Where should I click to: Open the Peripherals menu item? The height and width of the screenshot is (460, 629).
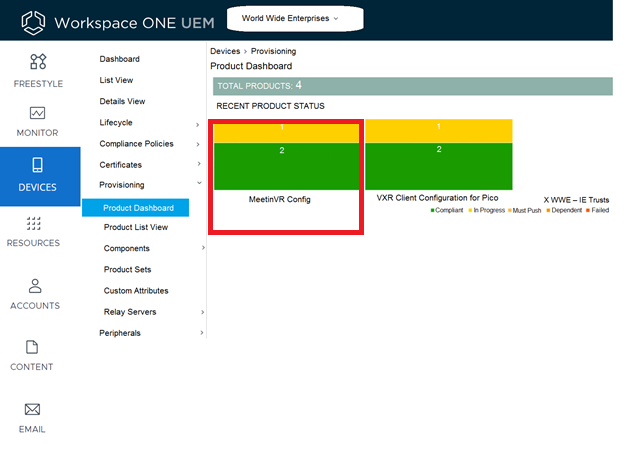[120, 333]
